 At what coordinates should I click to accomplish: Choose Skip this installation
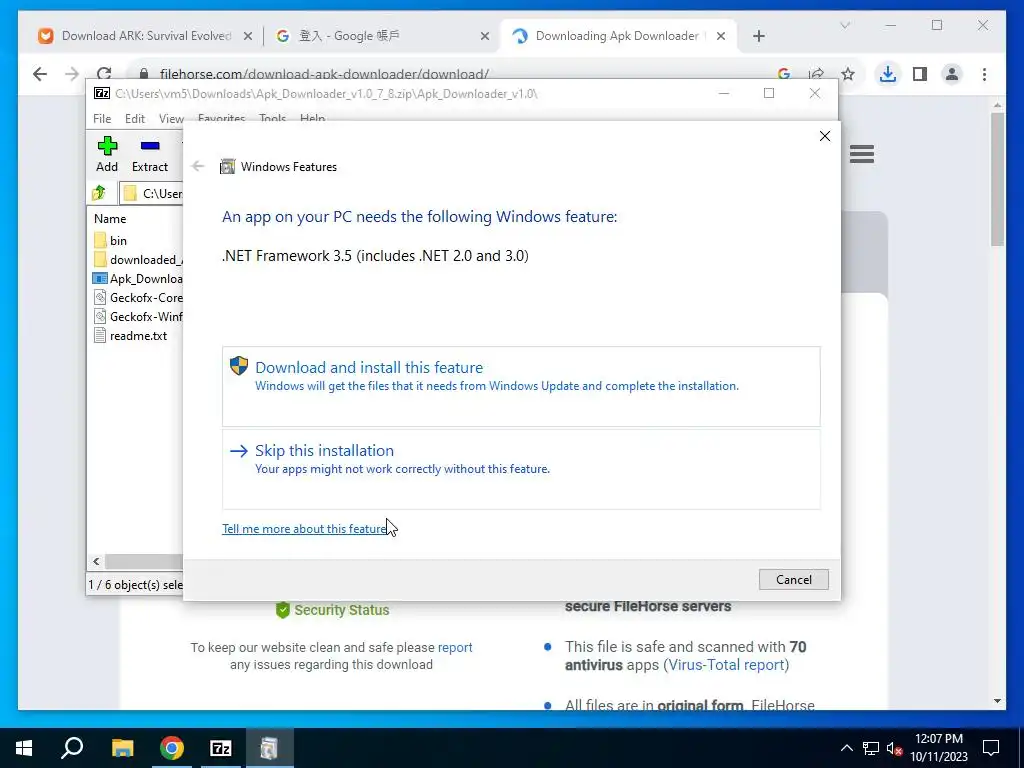(x=521, y=469)
